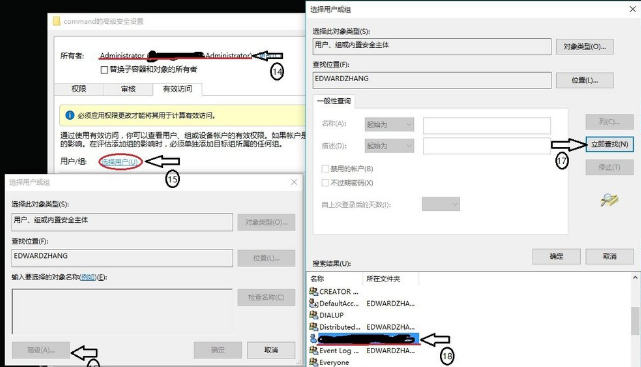Click 位置(L)... in the right dialog

pyautogui.click(x=585, y=81)
